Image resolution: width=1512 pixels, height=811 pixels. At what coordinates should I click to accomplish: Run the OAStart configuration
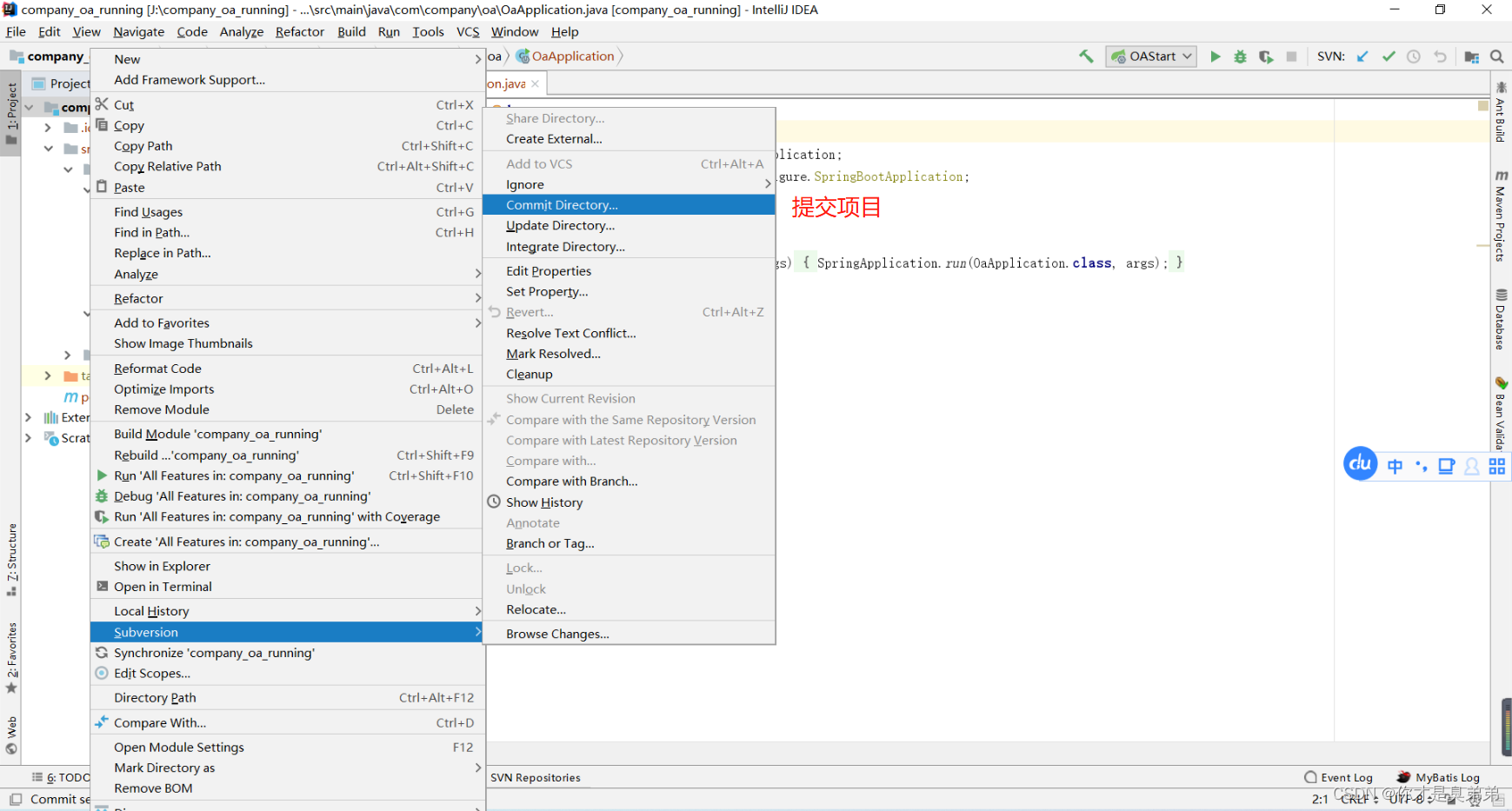pos(1216,57)
